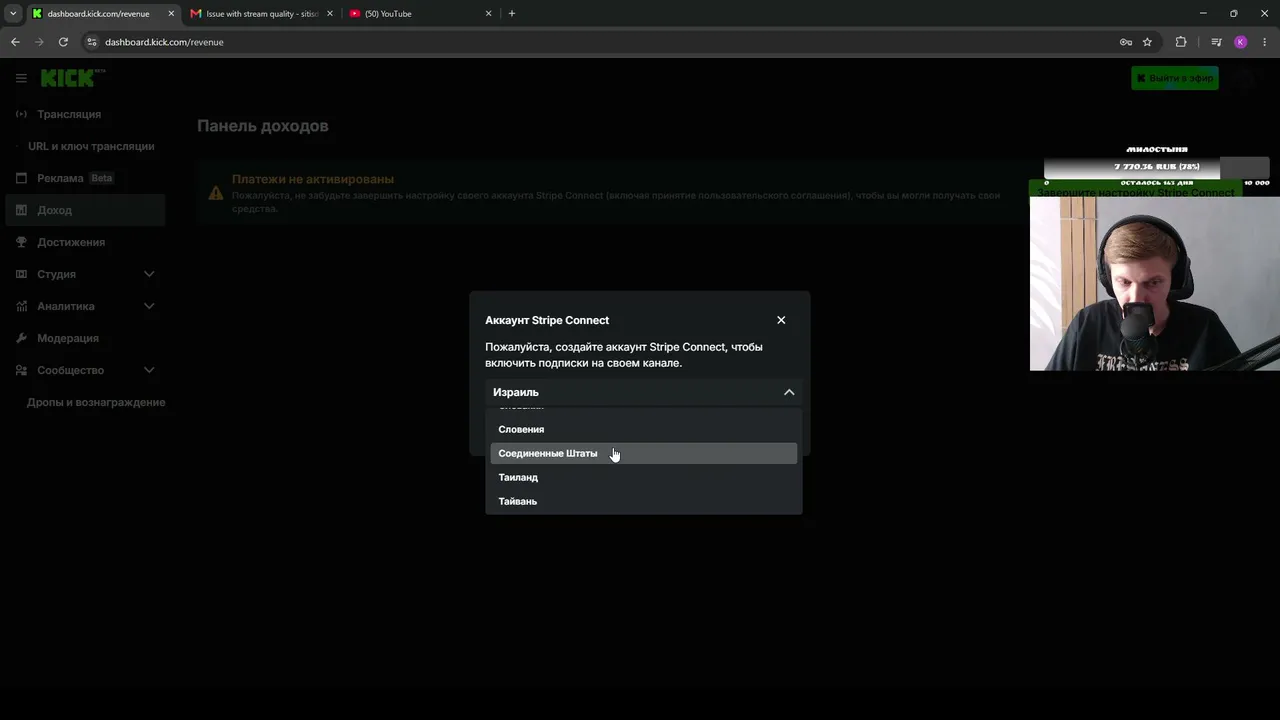Open a new browser tab
This screenshot has width=1280, height=720.
(512, 14)
